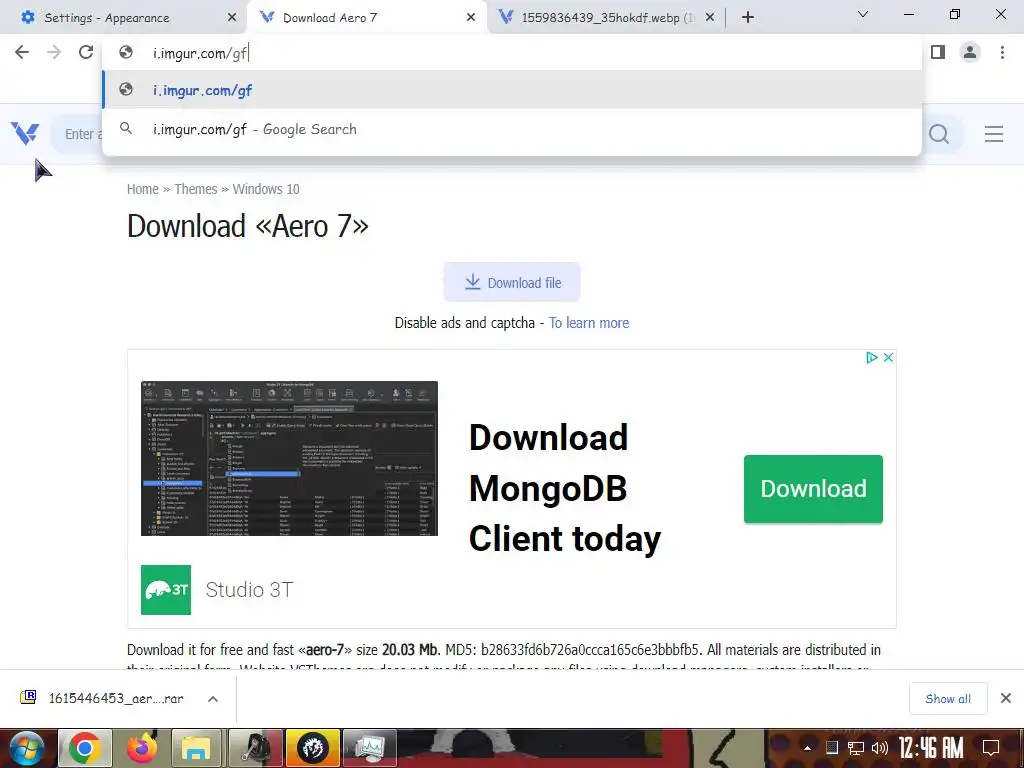Screen dimensions: 1024x768
Task: Click the Disable ads and captcha text
Action: [x=464, y=323]
